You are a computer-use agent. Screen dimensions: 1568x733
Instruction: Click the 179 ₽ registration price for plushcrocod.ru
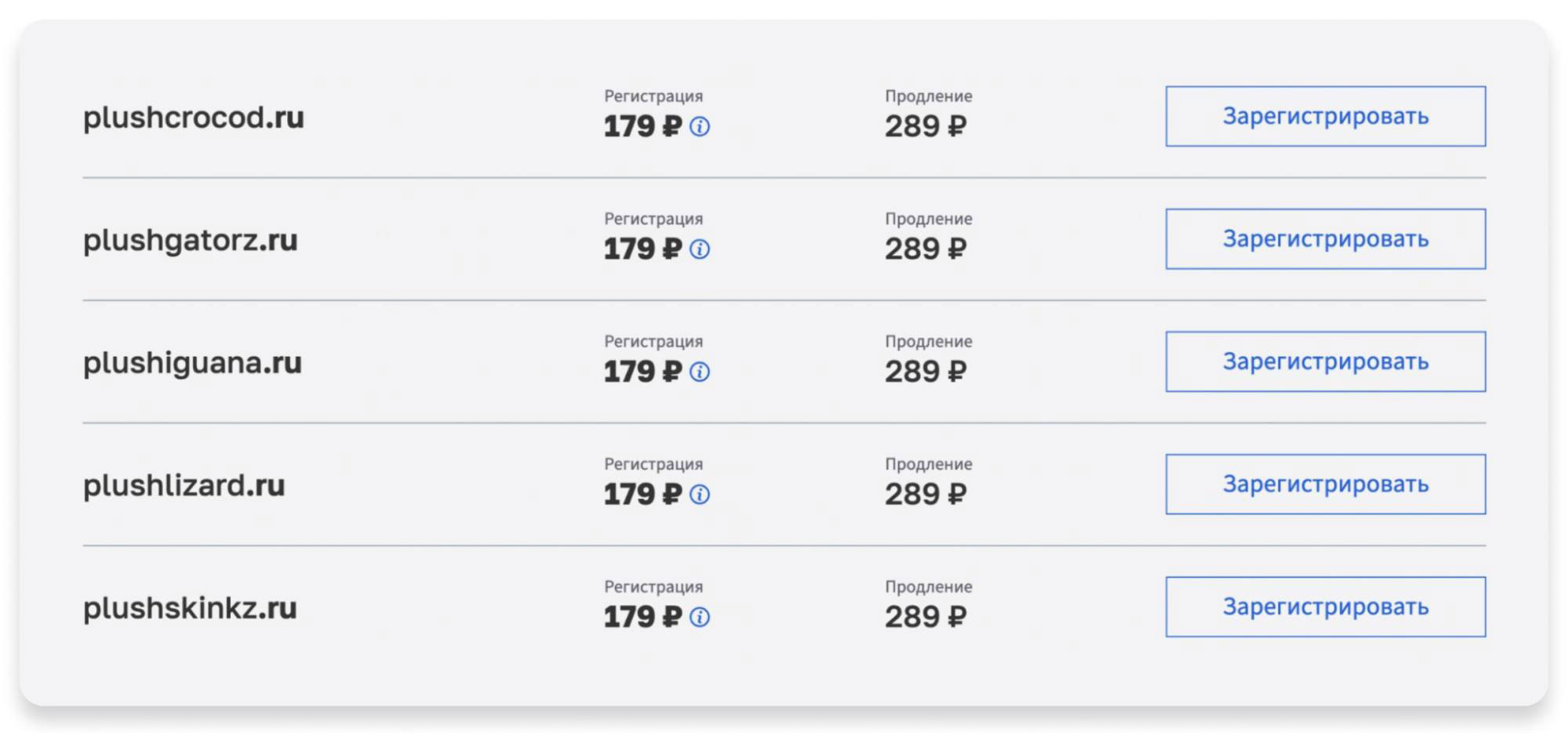[642, 127]
